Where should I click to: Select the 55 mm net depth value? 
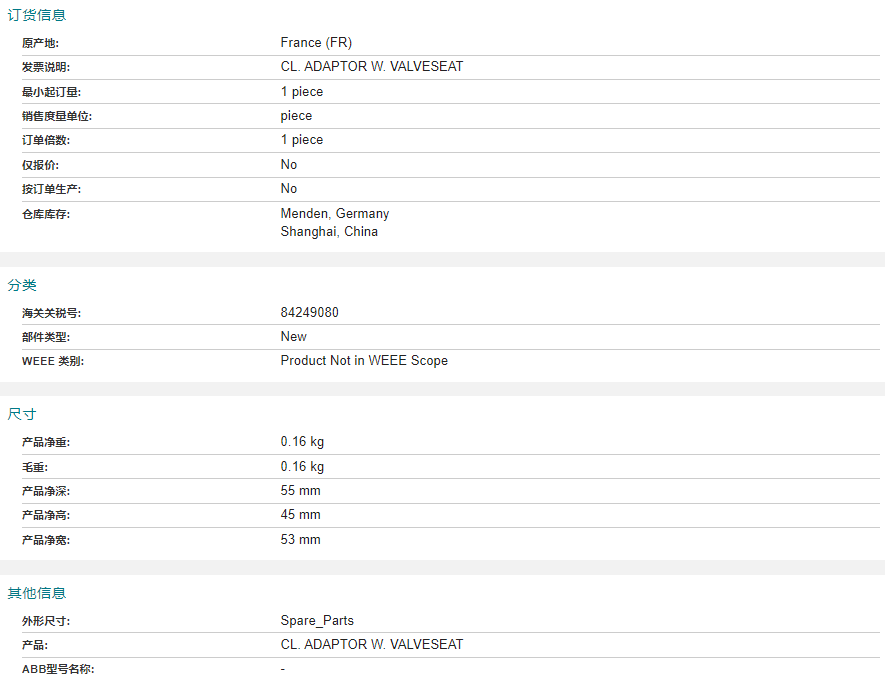click(300, 491)
